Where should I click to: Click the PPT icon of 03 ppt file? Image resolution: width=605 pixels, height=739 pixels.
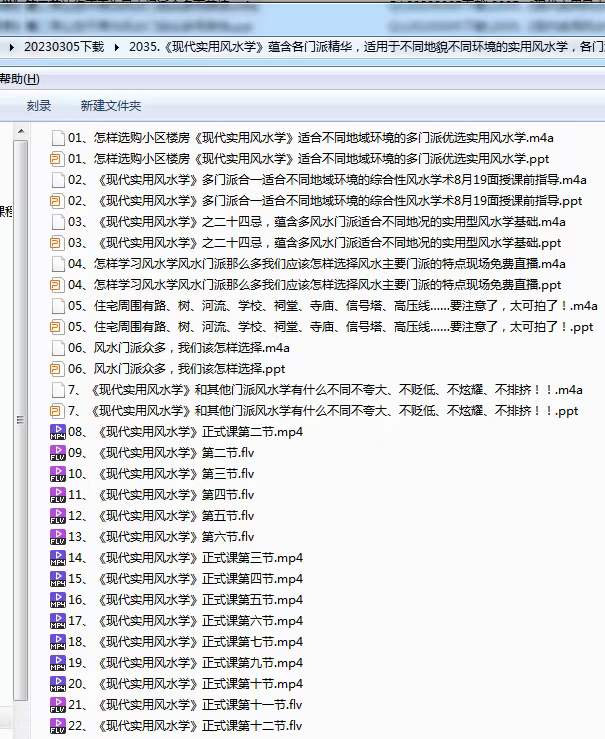click(57, 243)
